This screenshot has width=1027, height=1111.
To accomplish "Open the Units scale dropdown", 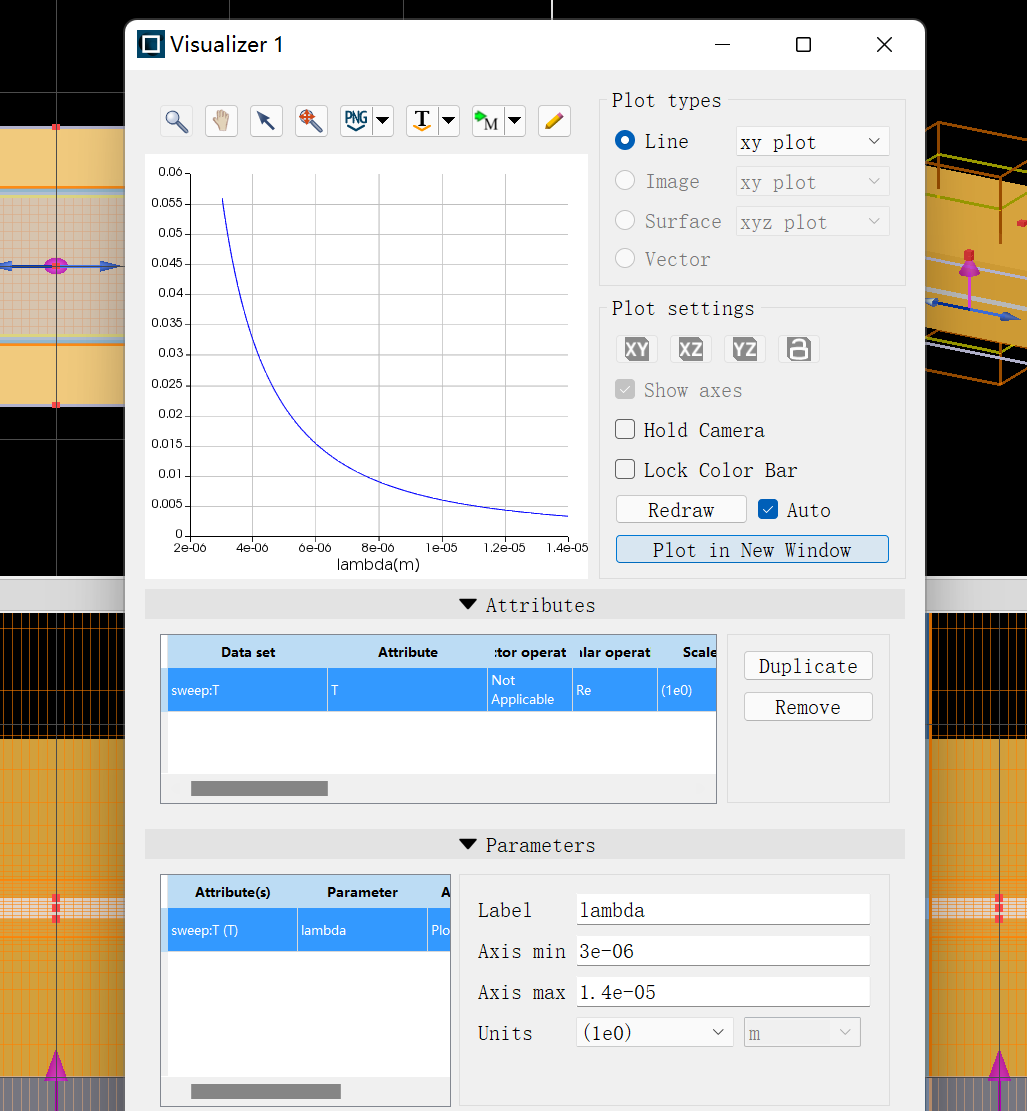I will point(654,1033).
